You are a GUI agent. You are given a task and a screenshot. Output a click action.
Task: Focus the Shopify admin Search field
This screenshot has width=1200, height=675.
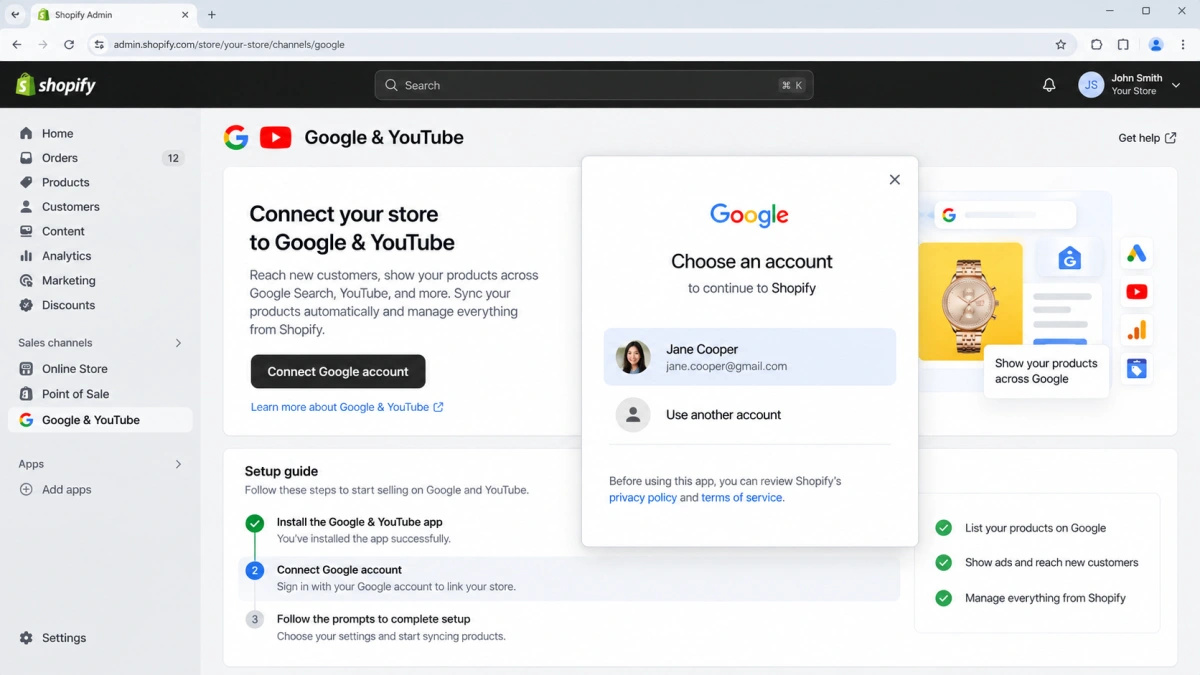point(594,85)
